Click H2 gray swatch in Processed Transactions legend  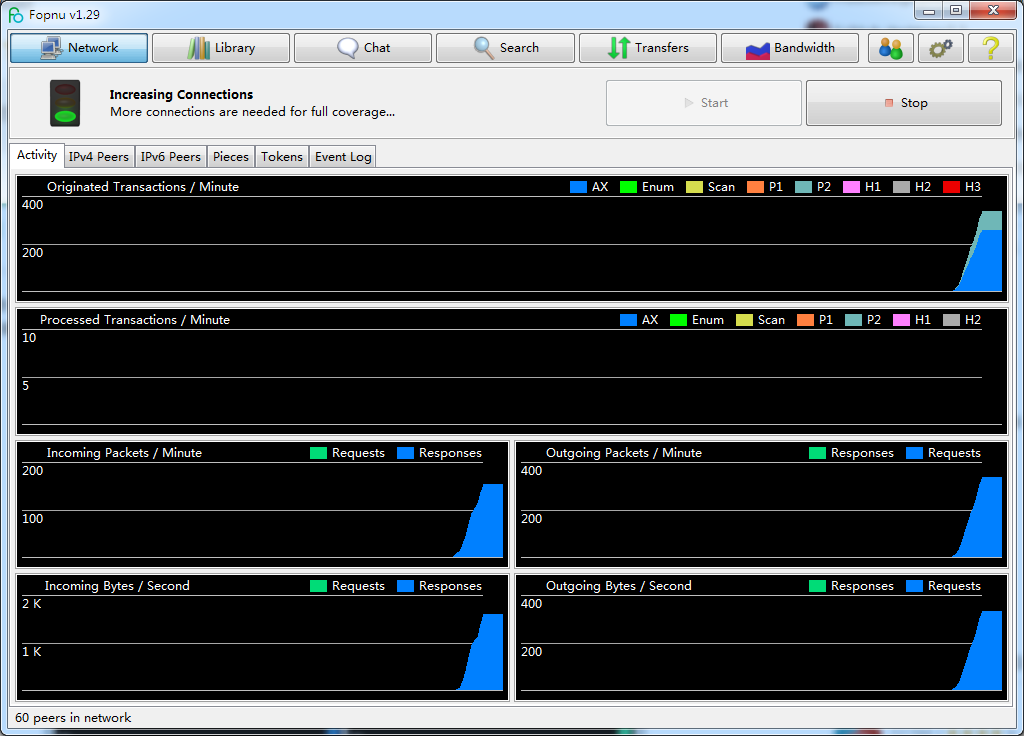952,320
